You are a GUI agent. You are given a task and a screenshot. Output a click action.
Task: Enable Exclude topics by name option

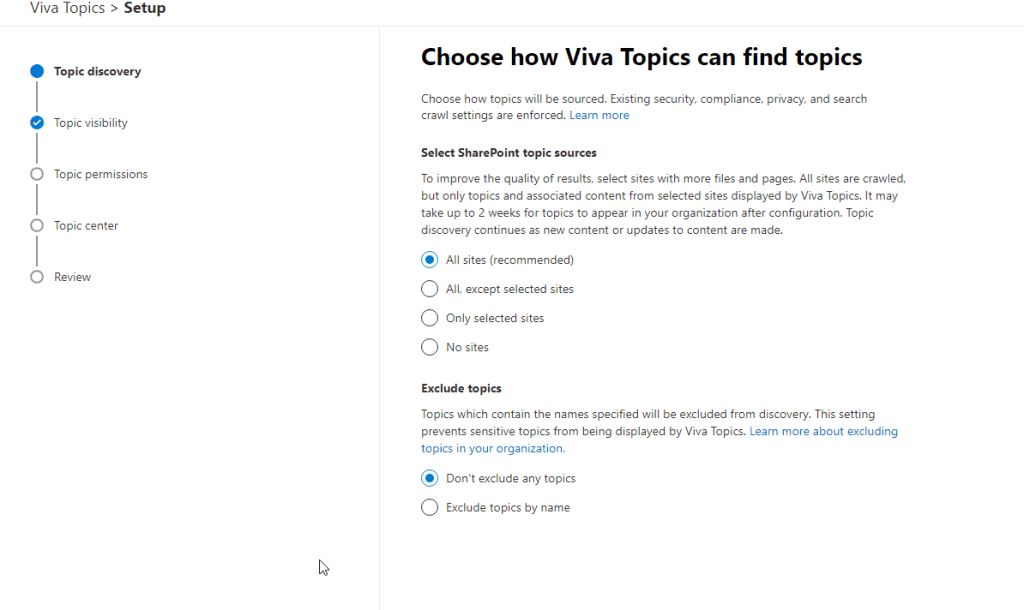point(430,507)
